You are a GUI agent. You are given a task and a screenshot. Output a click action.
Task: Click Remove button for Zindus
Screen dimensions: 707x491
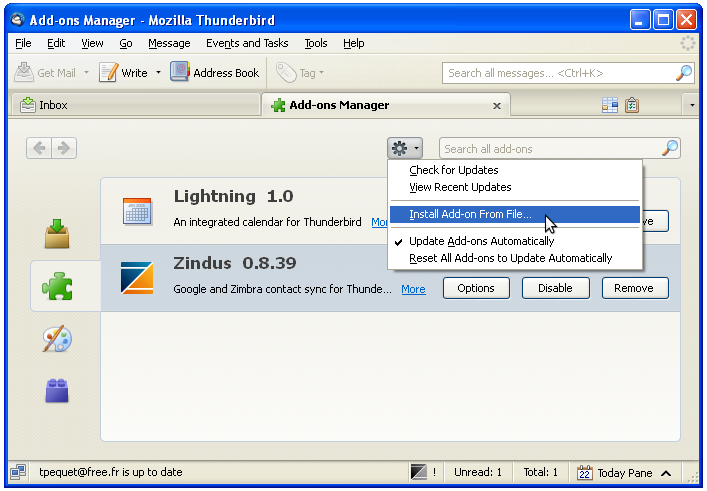point(635,288)
